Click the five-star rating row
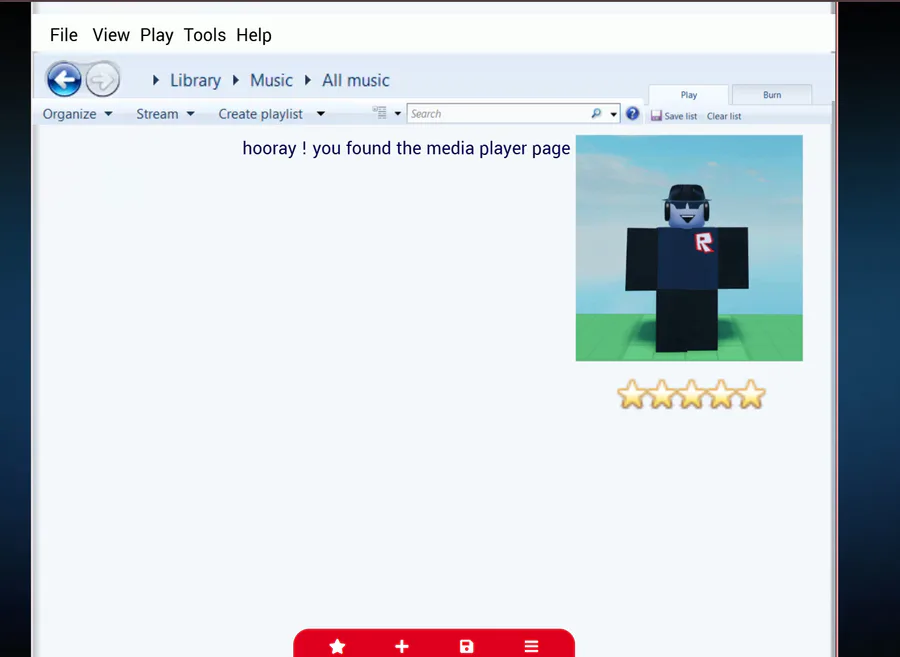 (x=691, y=394)
